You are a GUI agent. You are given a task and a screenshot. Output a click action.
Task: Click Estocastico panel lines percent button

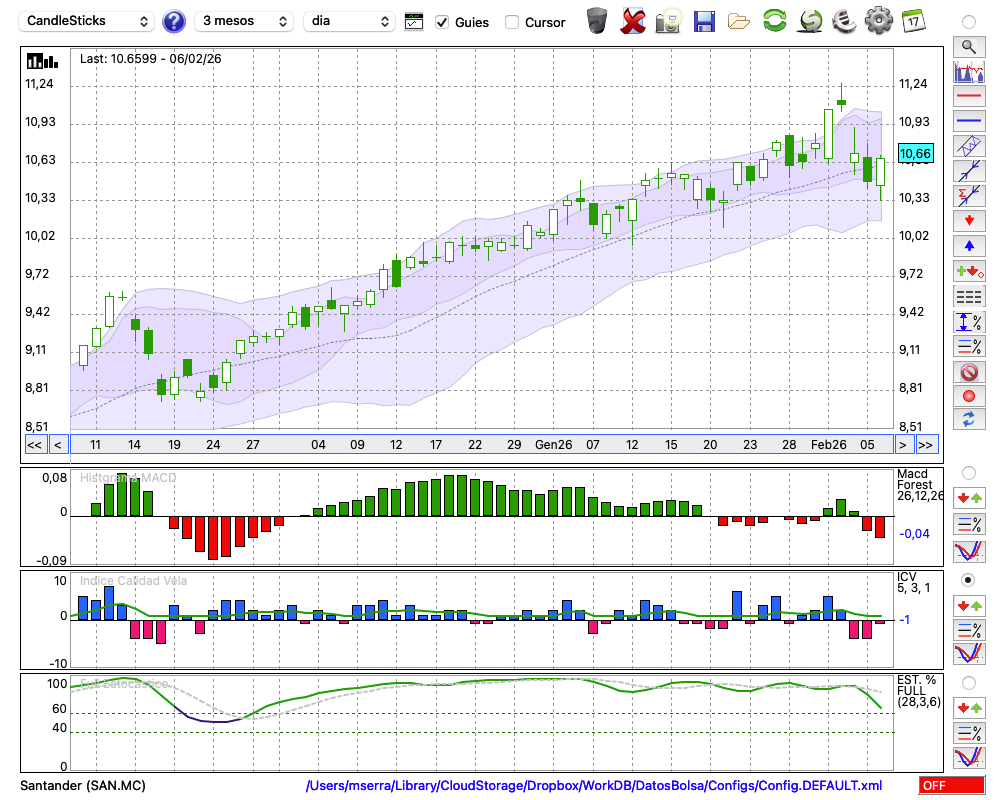point(969,733)
